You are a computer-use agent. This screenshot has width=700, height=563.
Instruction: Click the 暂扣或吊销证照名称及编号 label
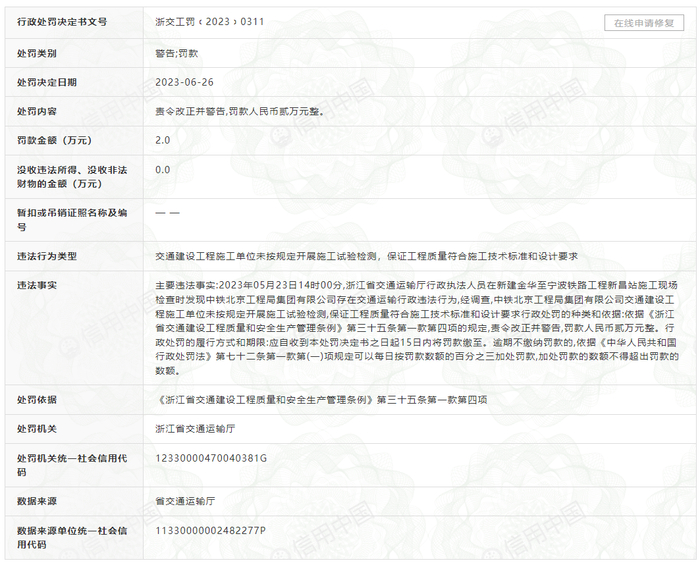72,220
